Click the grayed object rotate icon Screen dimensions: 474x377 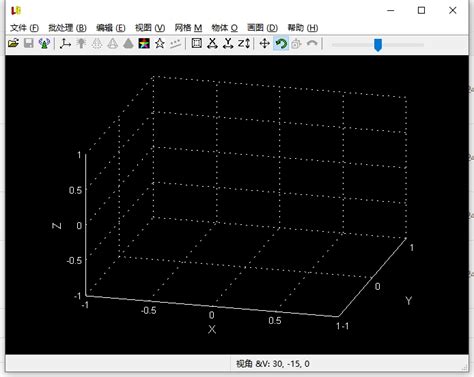click(296, 43)
